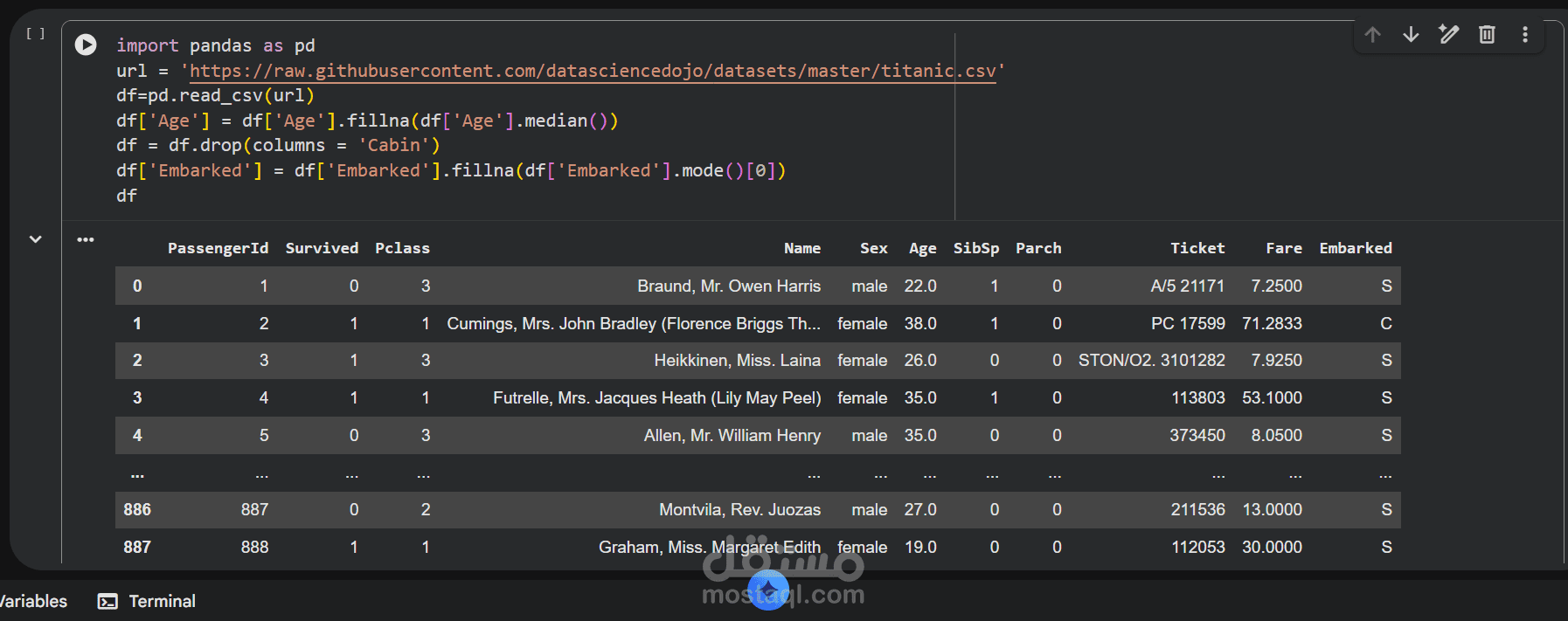Place cursor on the df.drop Cabin line

coord(278,145)
